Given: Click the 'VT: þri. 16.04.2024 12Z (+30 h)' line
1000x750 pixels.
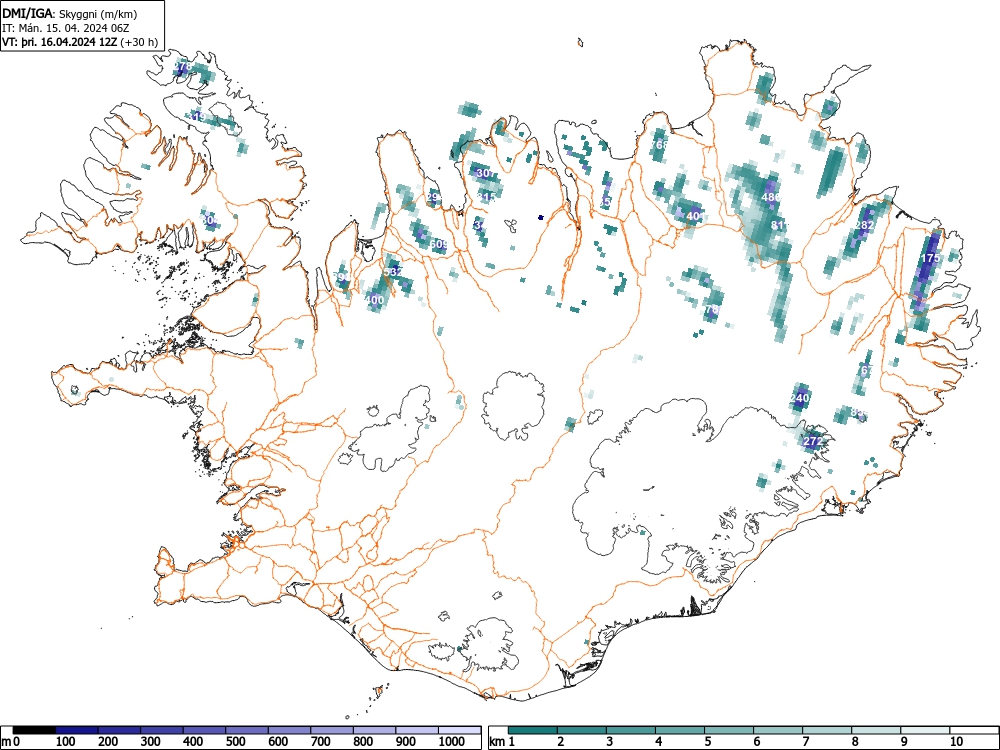Looking at the screenshot, I should point(80,42).
